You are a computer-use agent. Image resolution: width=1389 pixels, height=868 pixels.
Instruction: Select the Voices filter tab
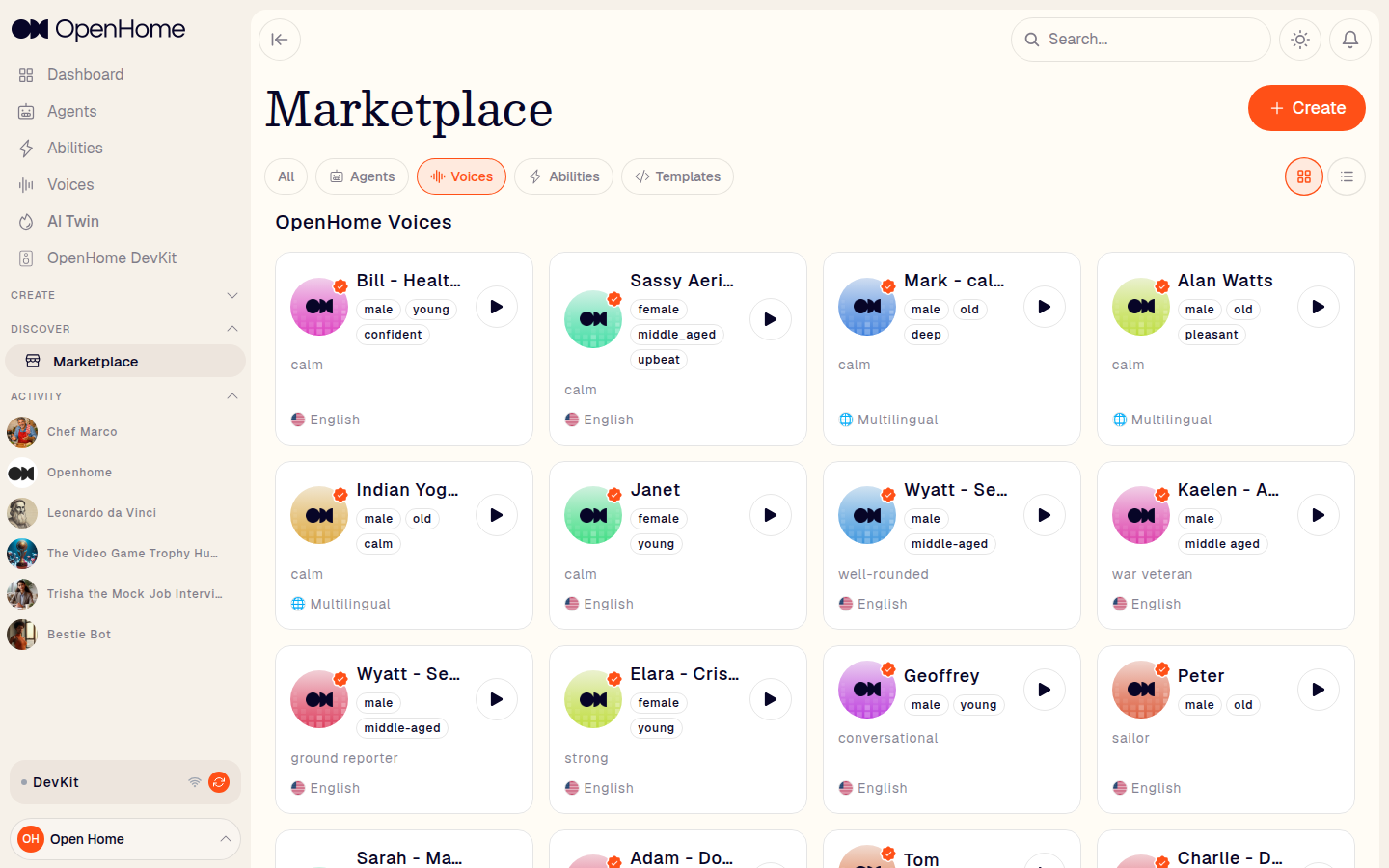pyautogui.click(x=461, y=176)
